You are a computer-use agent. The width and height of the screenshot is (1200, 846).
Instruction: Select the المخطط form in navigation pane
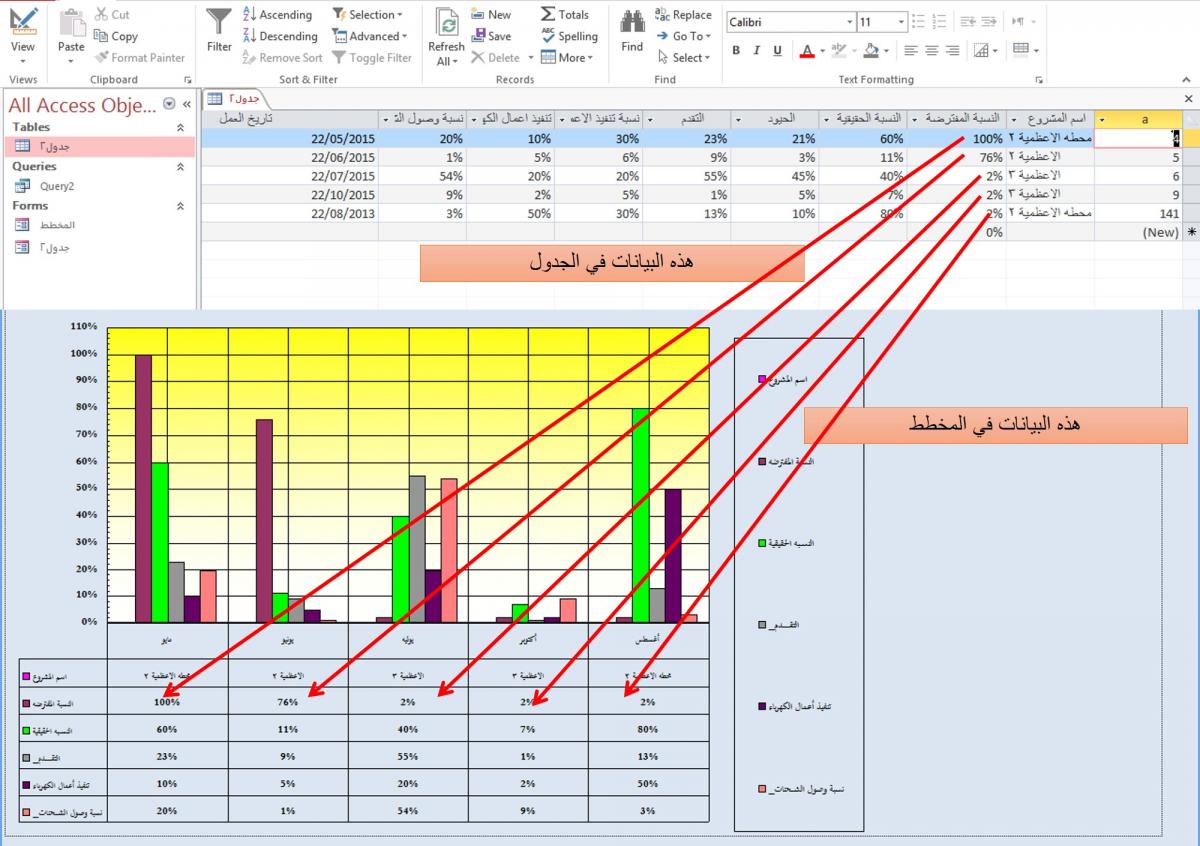point(100,225)
